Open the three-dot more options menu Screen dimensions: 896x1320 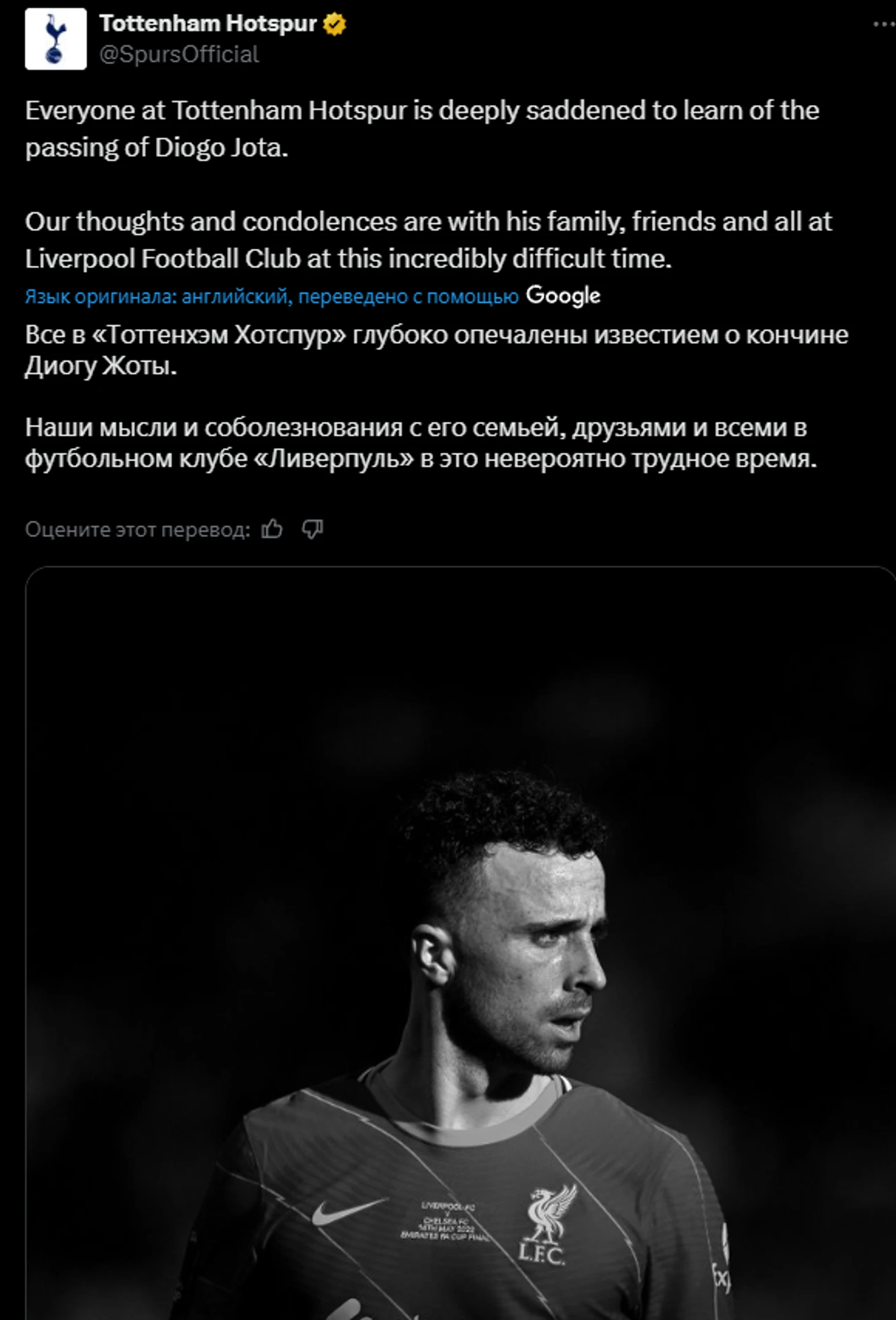tap(884, 25)
